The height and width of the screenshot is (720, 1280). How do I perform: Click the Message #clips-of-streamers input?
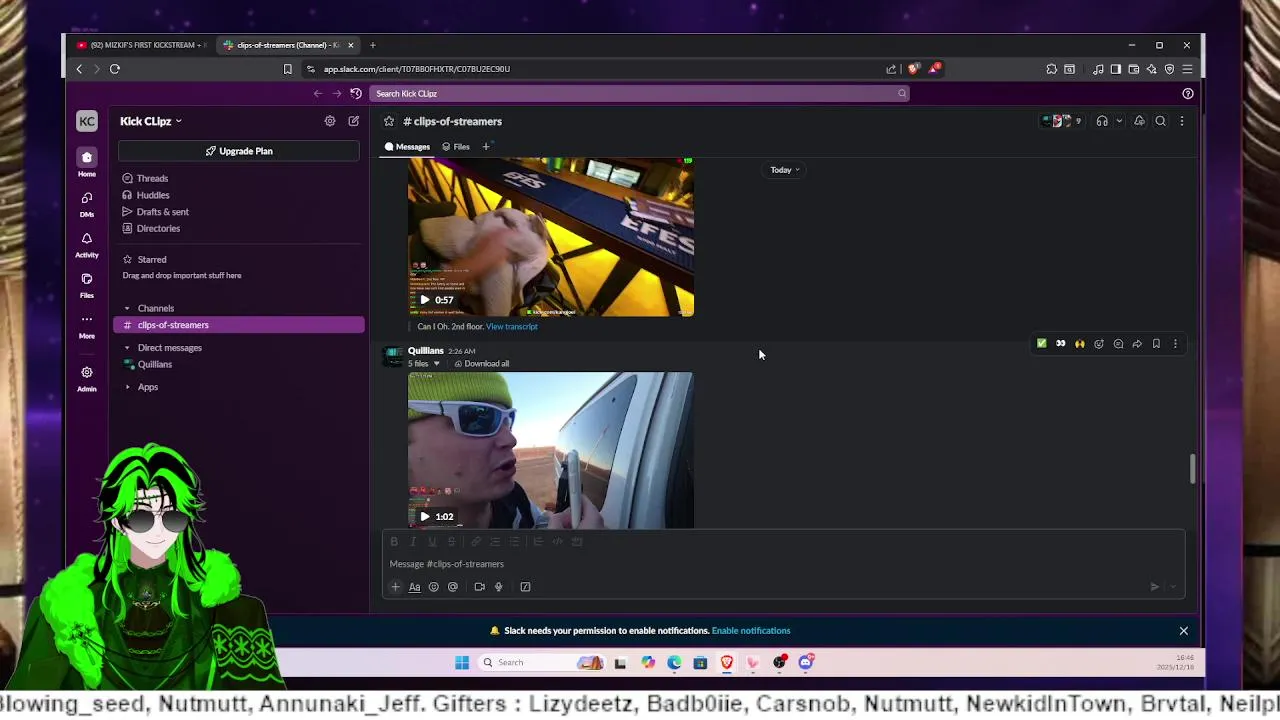784,564
